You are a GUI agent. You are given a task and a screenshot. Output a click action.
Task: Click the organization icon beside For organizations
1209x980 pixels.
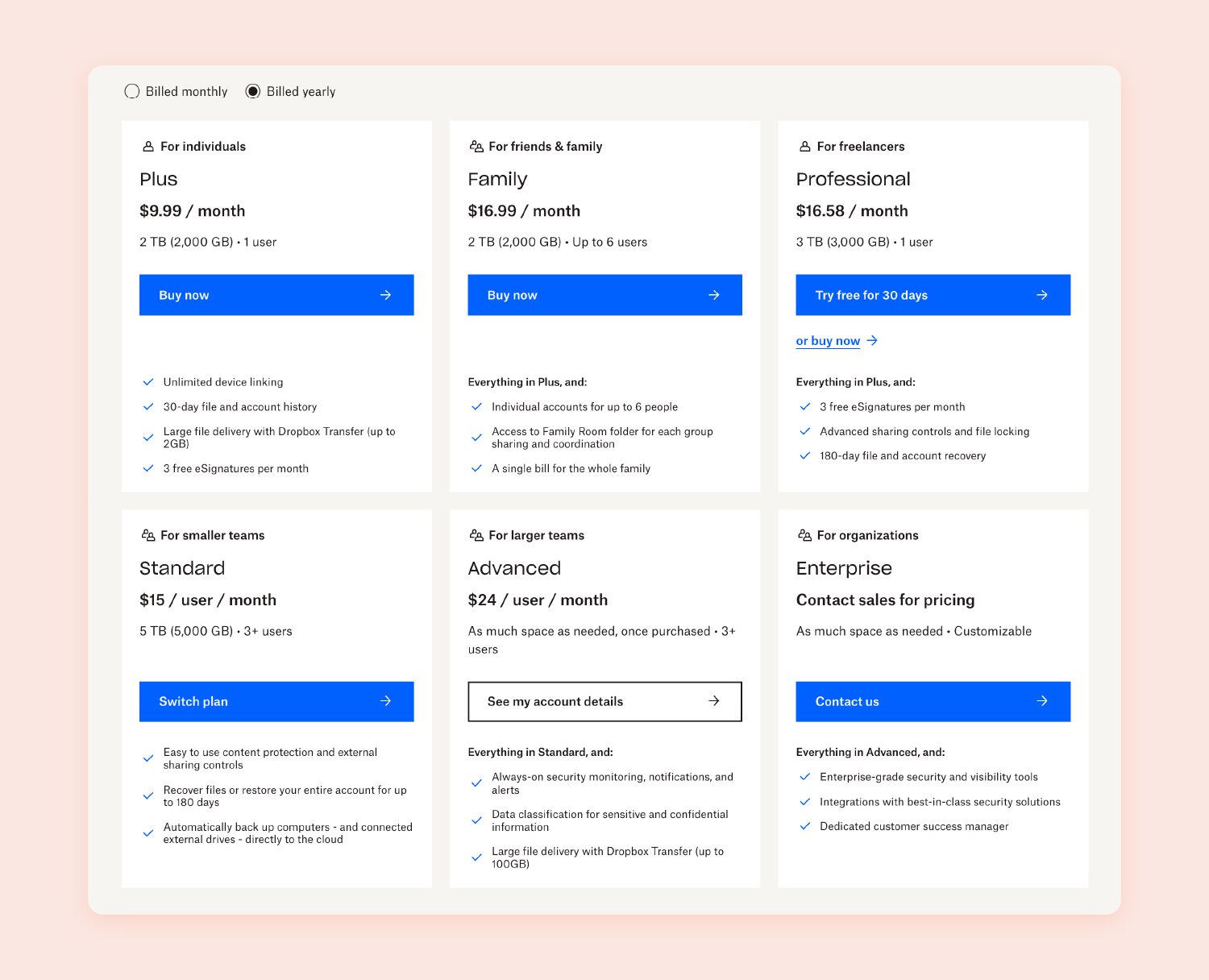point(804,535)
